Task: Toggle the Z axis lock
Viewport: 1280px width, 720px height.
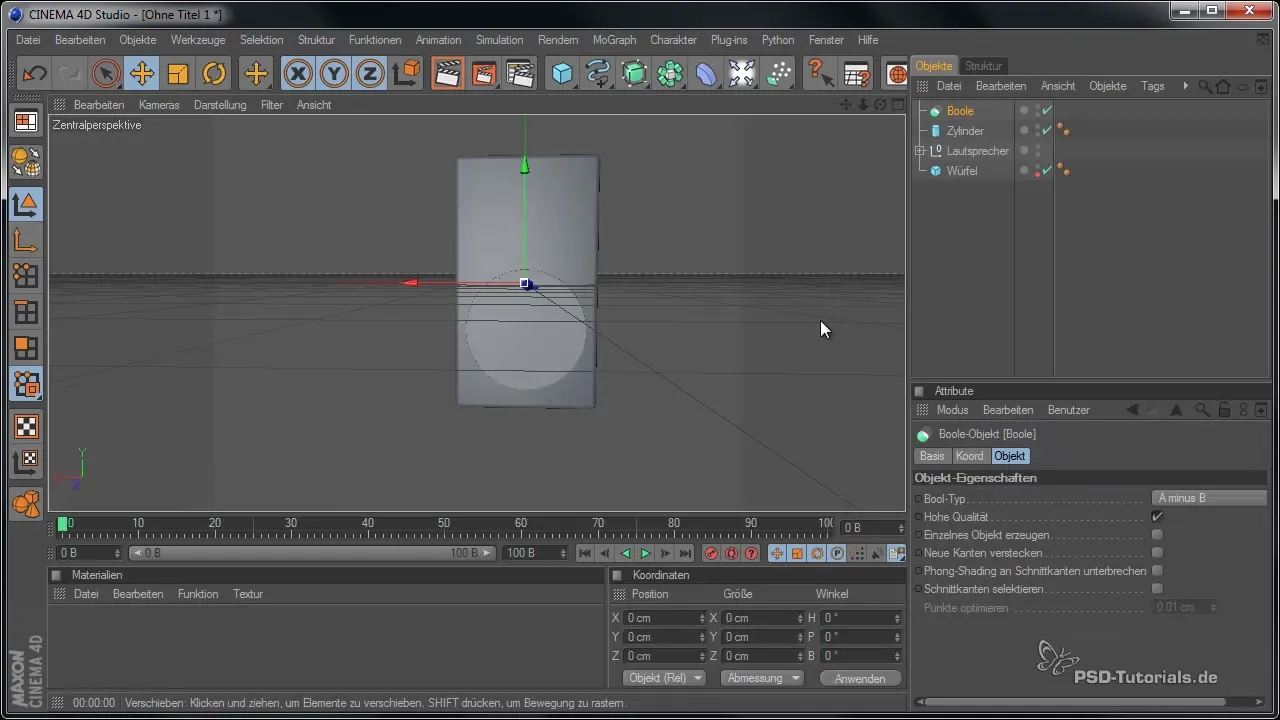Action: (x=370, y=74)
